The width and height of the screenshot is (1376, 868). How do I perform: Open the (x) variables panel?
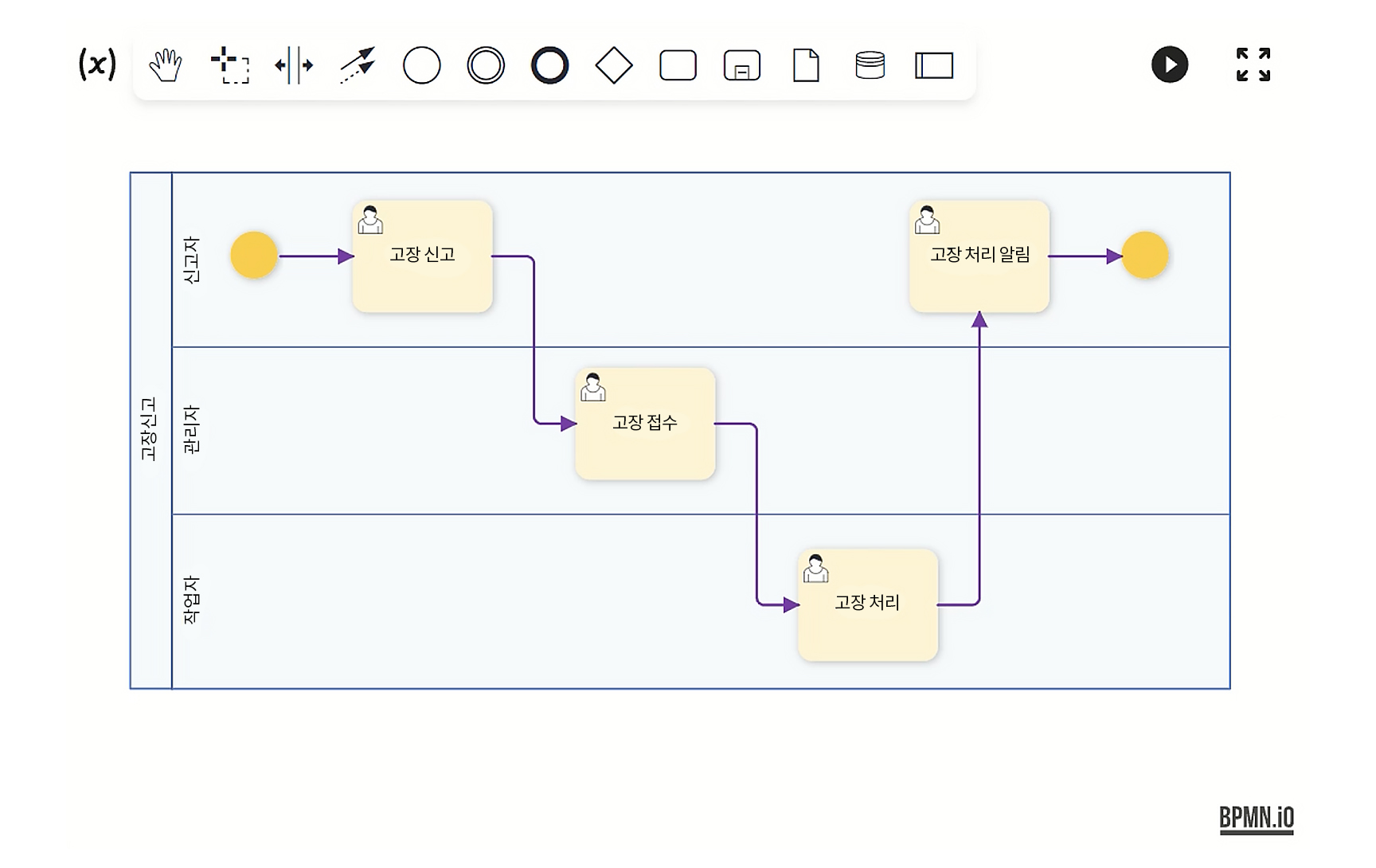97,65
